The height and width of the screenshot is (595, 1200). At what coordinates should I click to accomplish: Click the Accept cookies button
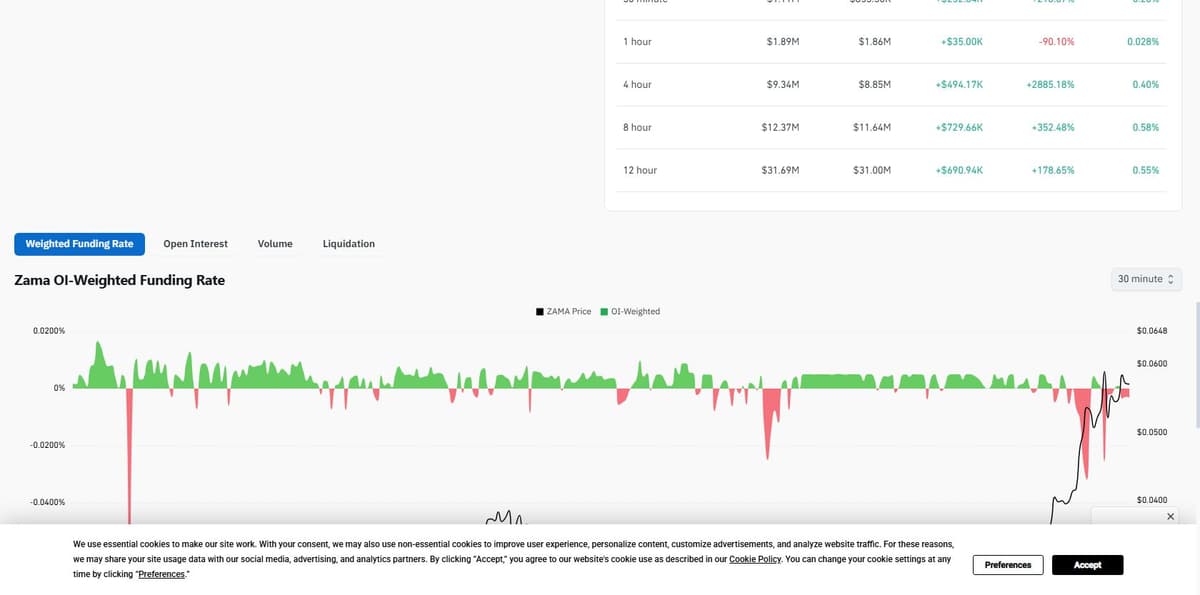[x=1087, y=565]
